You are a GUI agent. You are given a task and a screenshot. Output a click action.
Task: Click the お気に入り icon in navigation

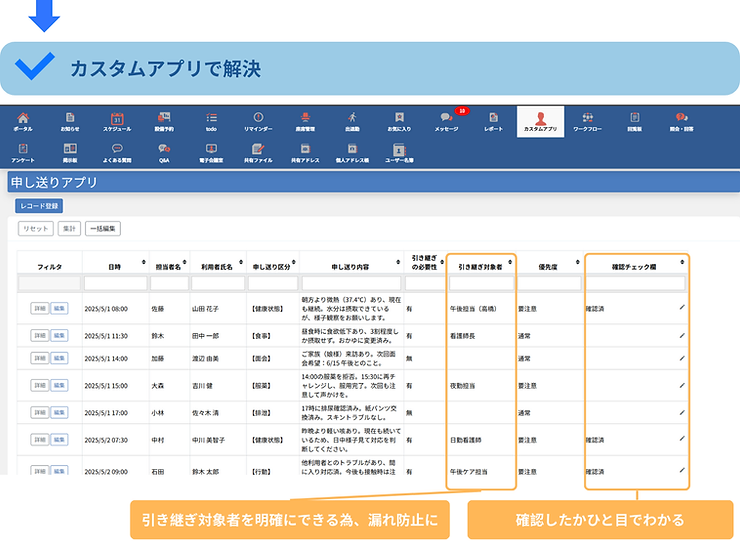pyautogui.click(x=399, y=120)
